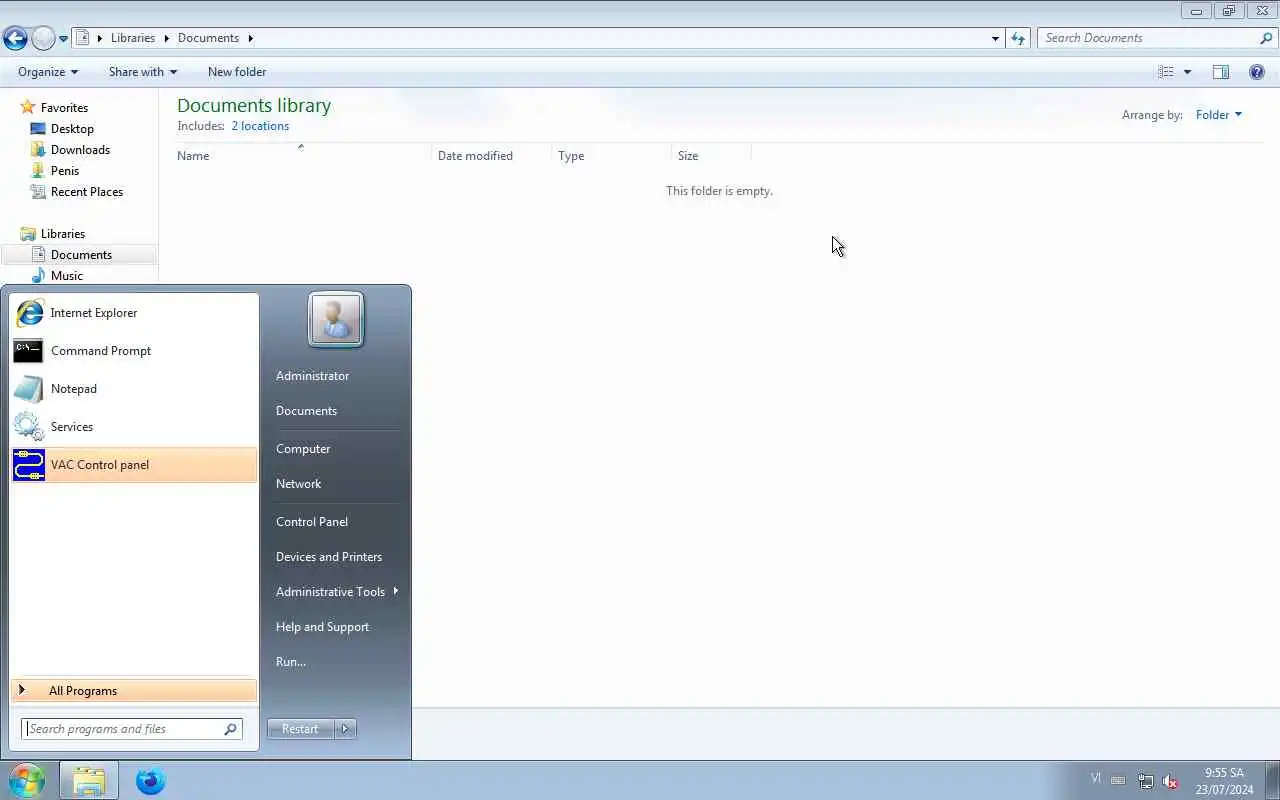
Task: Click the Forward navigation arrow
Action: [x=43, y=39]
